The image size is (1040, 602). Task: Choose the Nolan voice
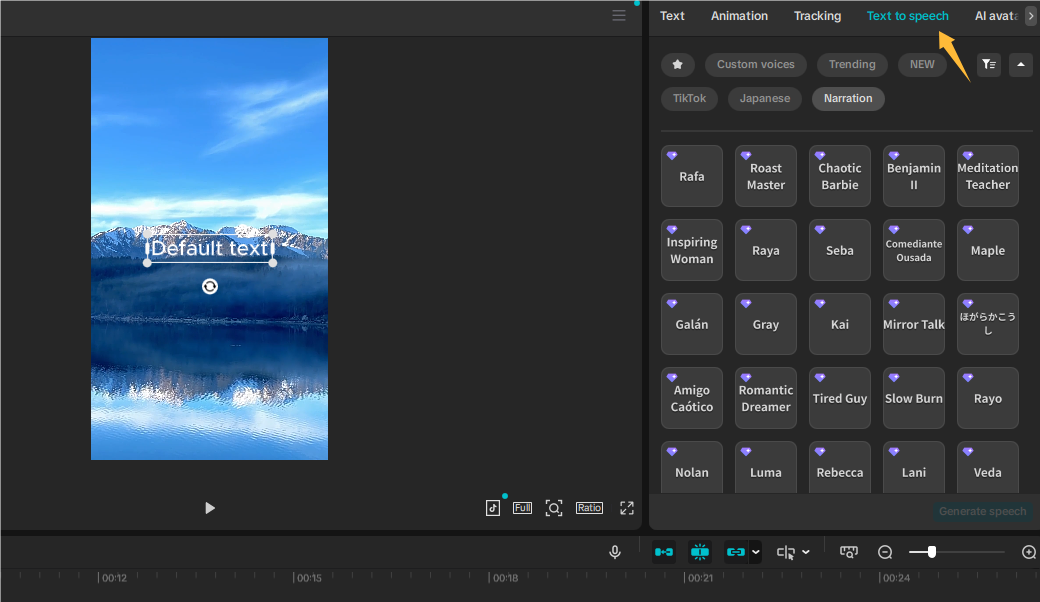(692, 467)
